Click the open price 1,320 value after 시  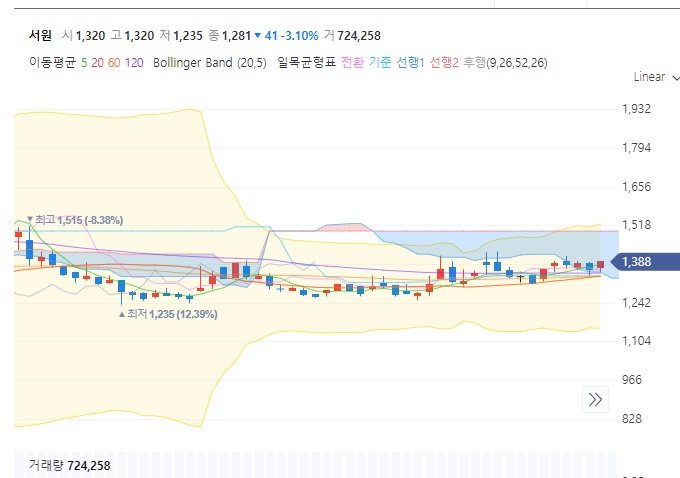click(90, 36)
